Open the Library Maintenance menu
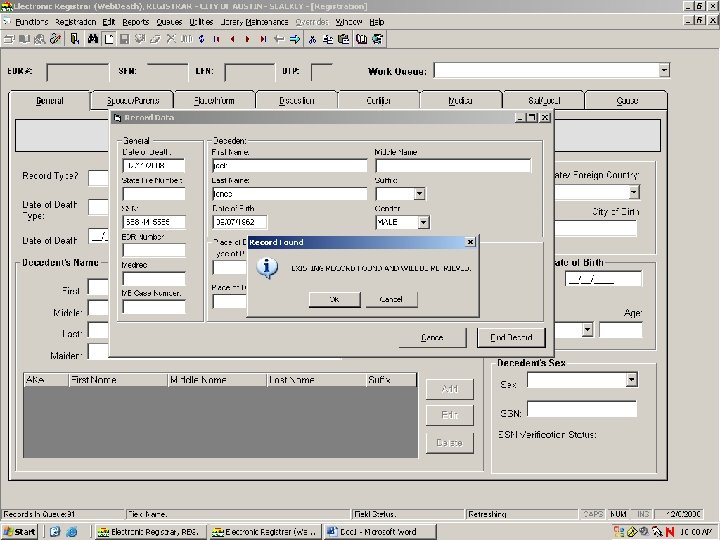 pyautogui.click(x=254, y=22)
